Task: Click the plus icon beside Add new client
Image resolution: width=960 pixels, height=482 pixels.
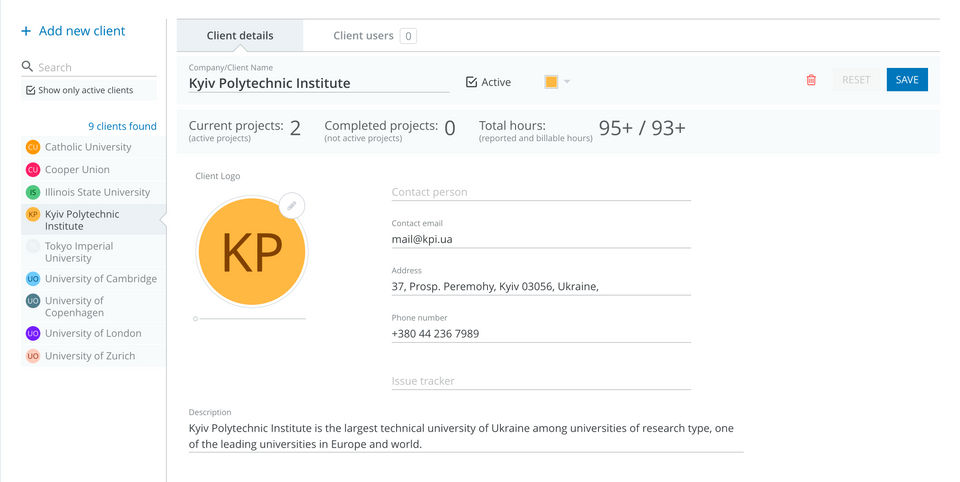Action: 26,31
